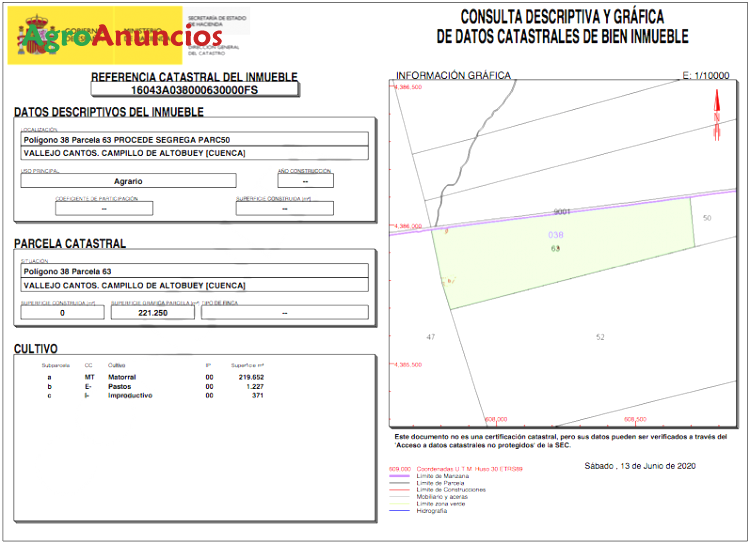Click the 'INFORMACIÓN GRÁFICA' heading
Viewport: 750px width, 543px height.
(x=453, y=75)
